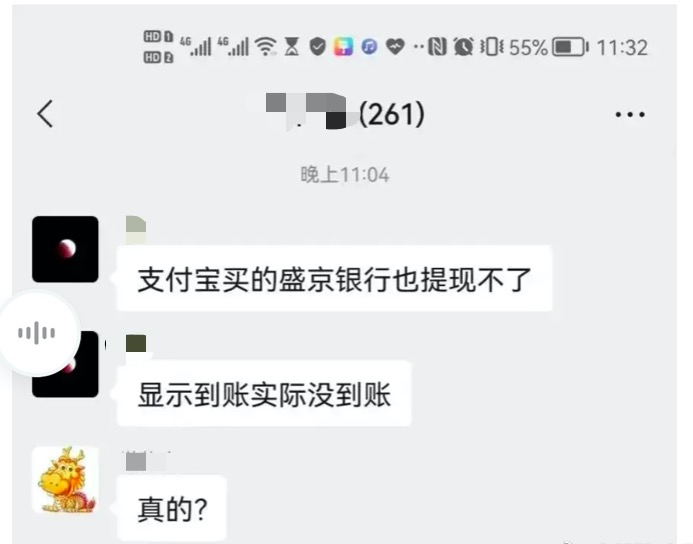Open the golden dragon avatar profile
This screenshot has width=693, height=544.
click(65, 479)
